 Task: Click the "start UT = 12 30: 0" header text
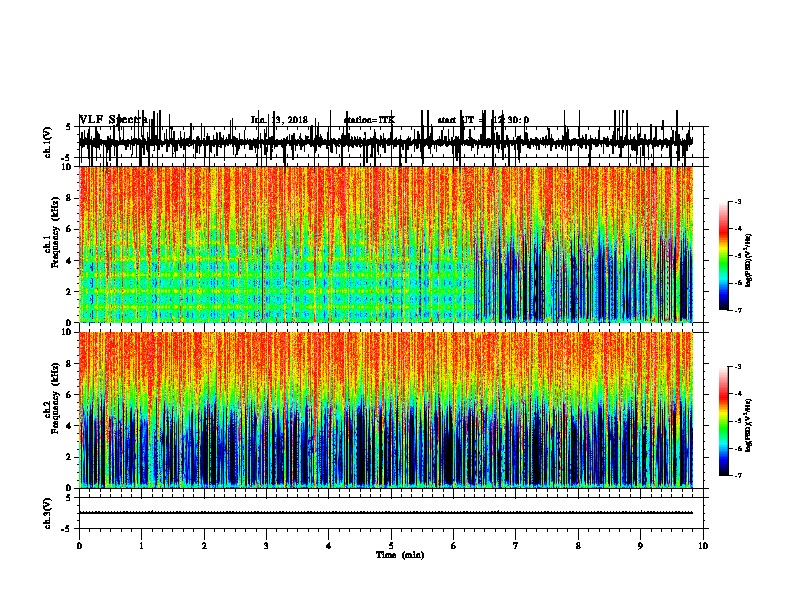click(x=483, y=120)
